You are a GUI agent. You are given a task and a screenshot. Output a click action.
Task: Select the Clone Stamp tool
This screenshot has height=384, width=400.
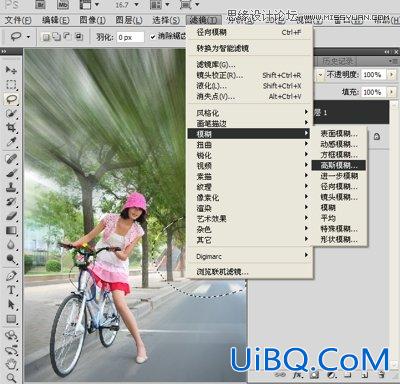11,187
